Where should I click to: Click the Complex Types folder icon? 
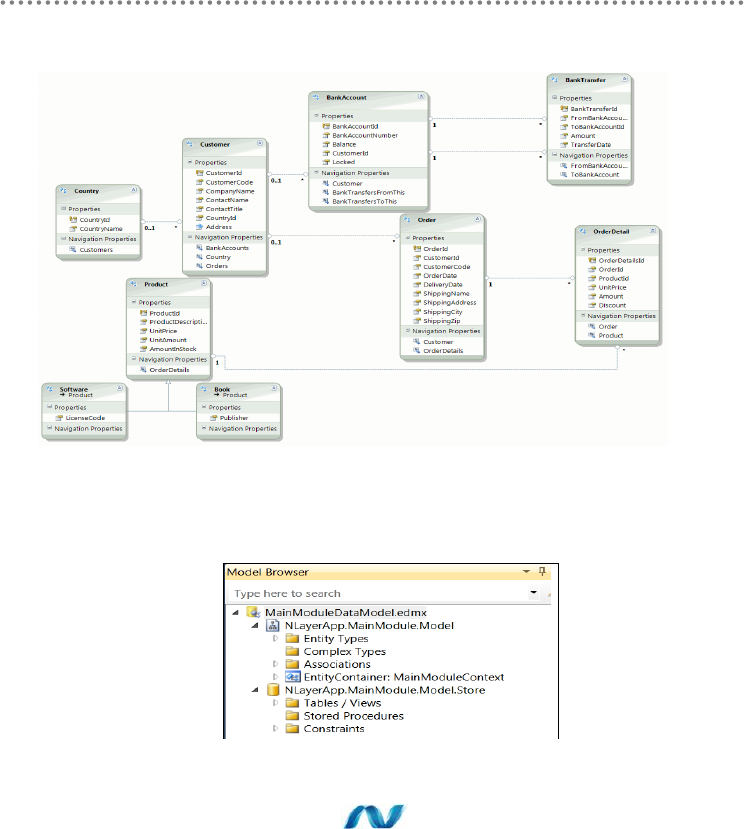tap(292, 651)
